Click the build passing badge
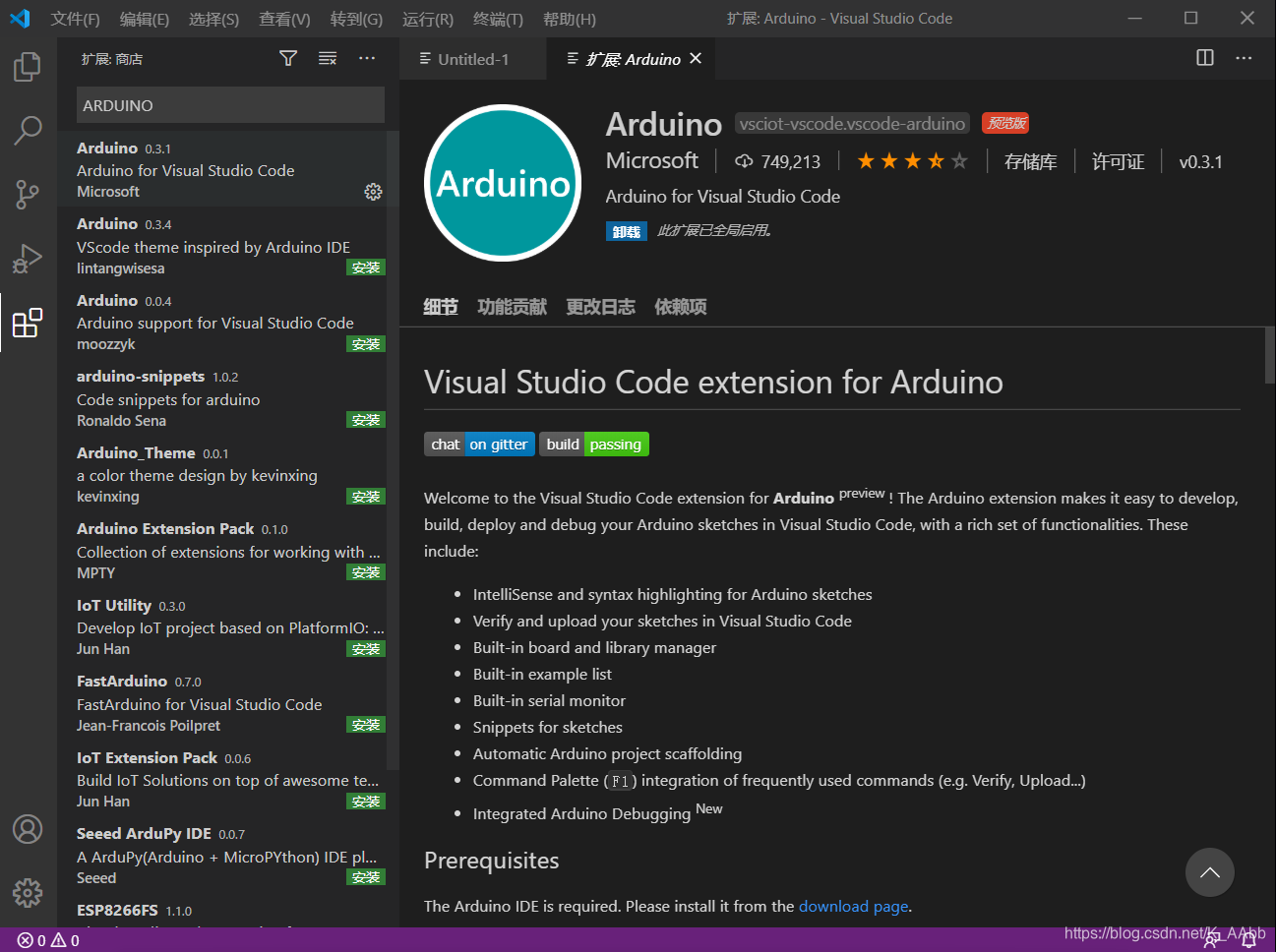The image size is (1276, 952). [x=594, y=445]
